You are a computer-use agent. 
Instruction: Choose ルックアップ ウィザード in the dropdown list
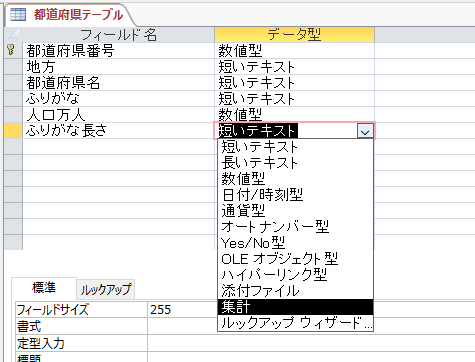pyautogui.click(x=295, y=323)
